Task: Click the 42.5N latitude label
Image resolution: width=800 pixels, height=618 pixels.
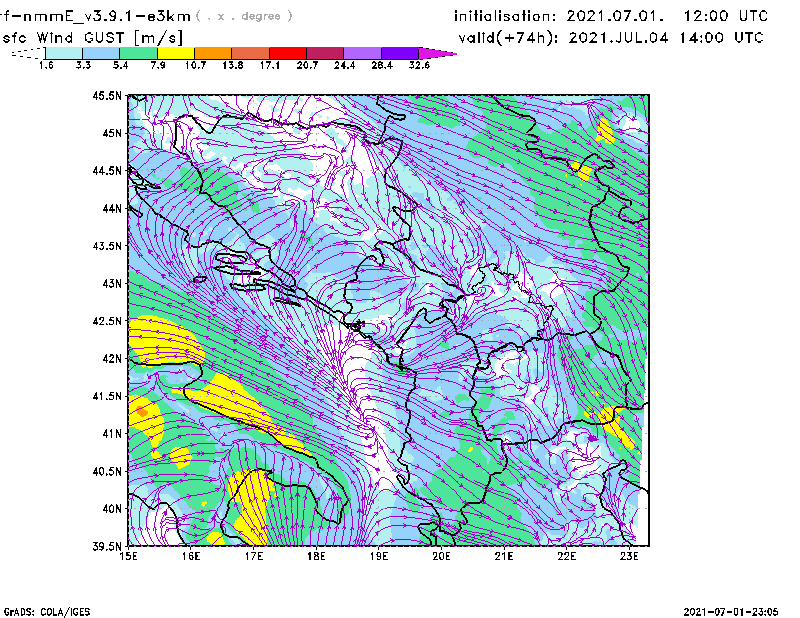Action: click(x=107, y=321)
